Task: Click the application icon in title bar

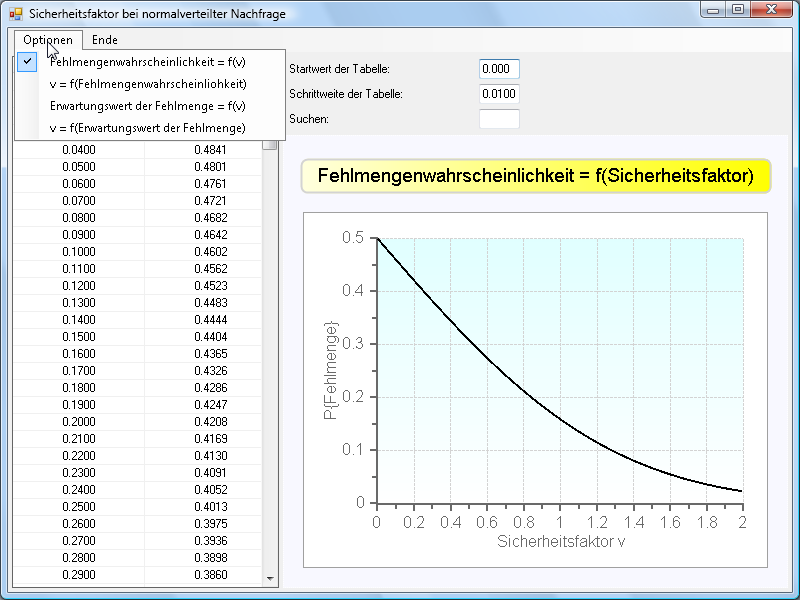Action: [x=15, y=12]
